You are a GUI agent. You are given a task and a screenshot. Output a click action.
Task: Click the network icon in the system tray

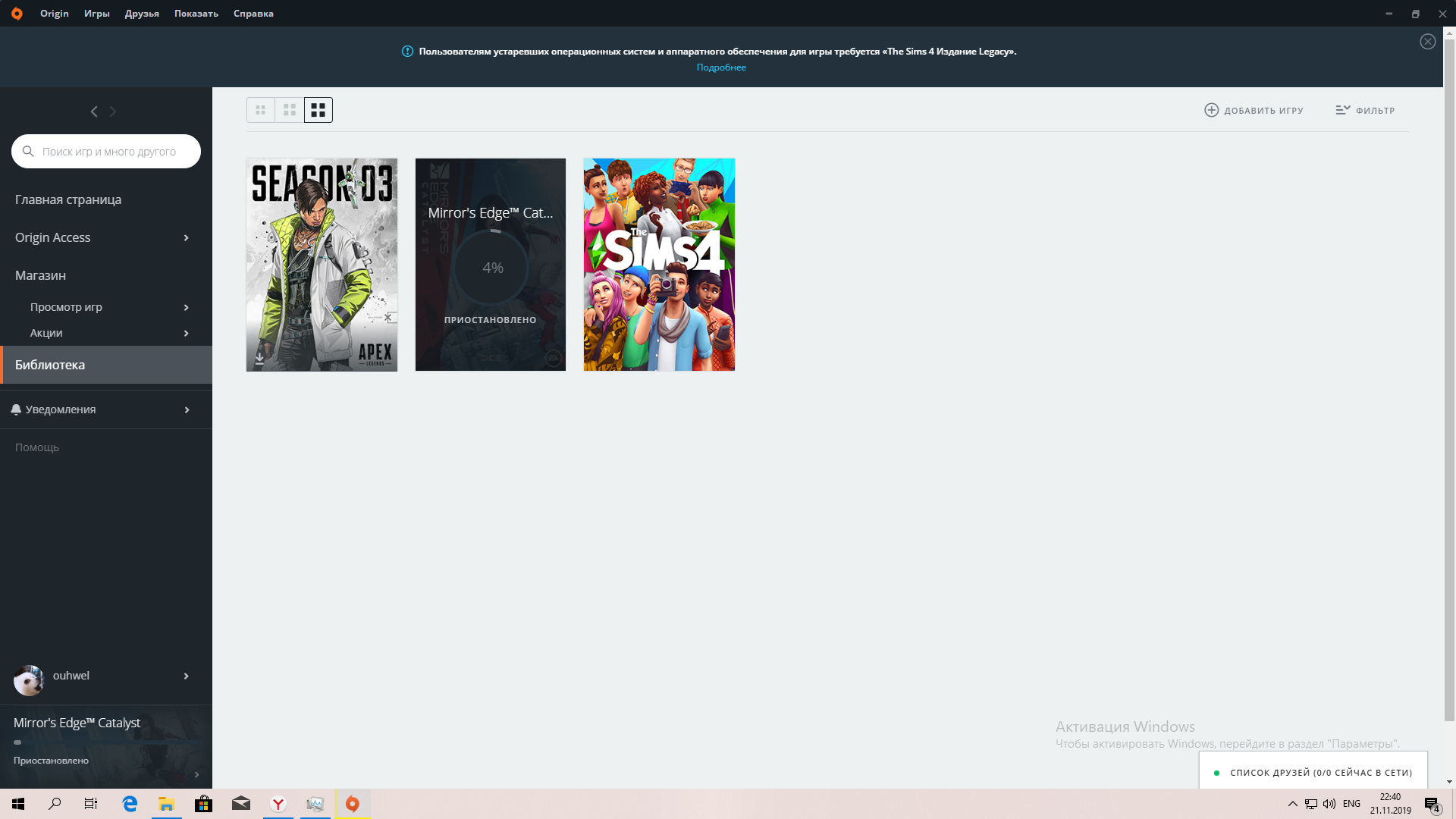coord(1311,804)
